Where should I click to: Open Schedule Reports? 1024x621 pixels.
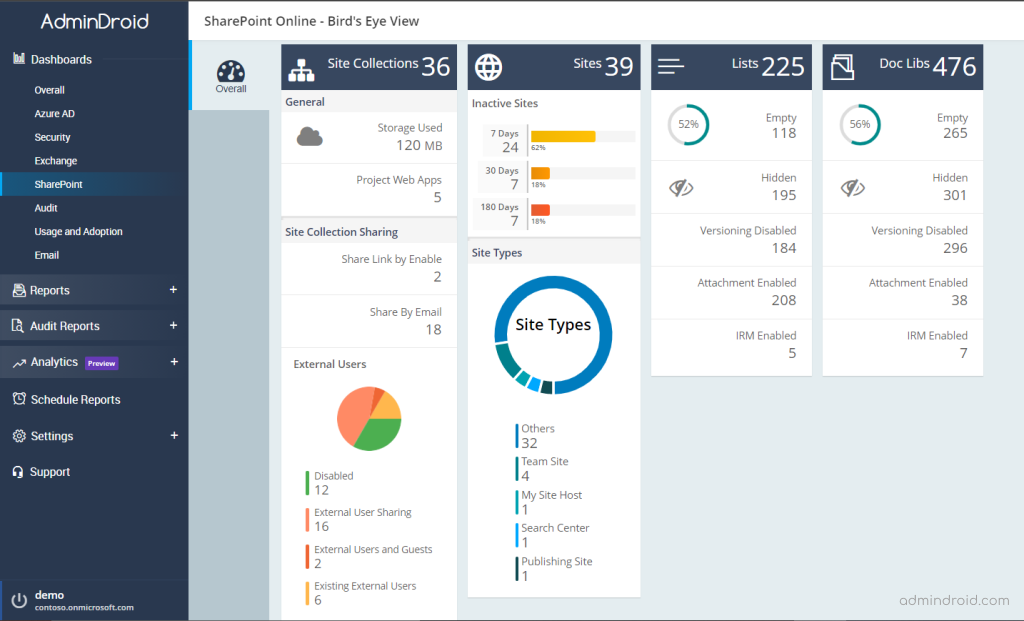[x=76, y=400]
